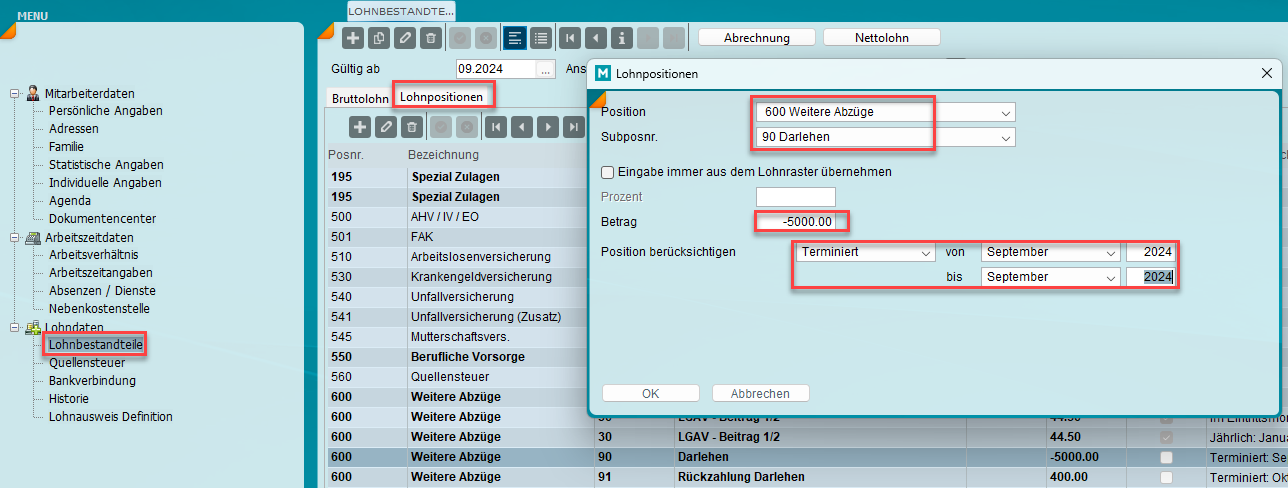The image size is (1288, 488).
Task: Add a new Lohnposition with the plus icon
Action: click(x=360, y=127)
